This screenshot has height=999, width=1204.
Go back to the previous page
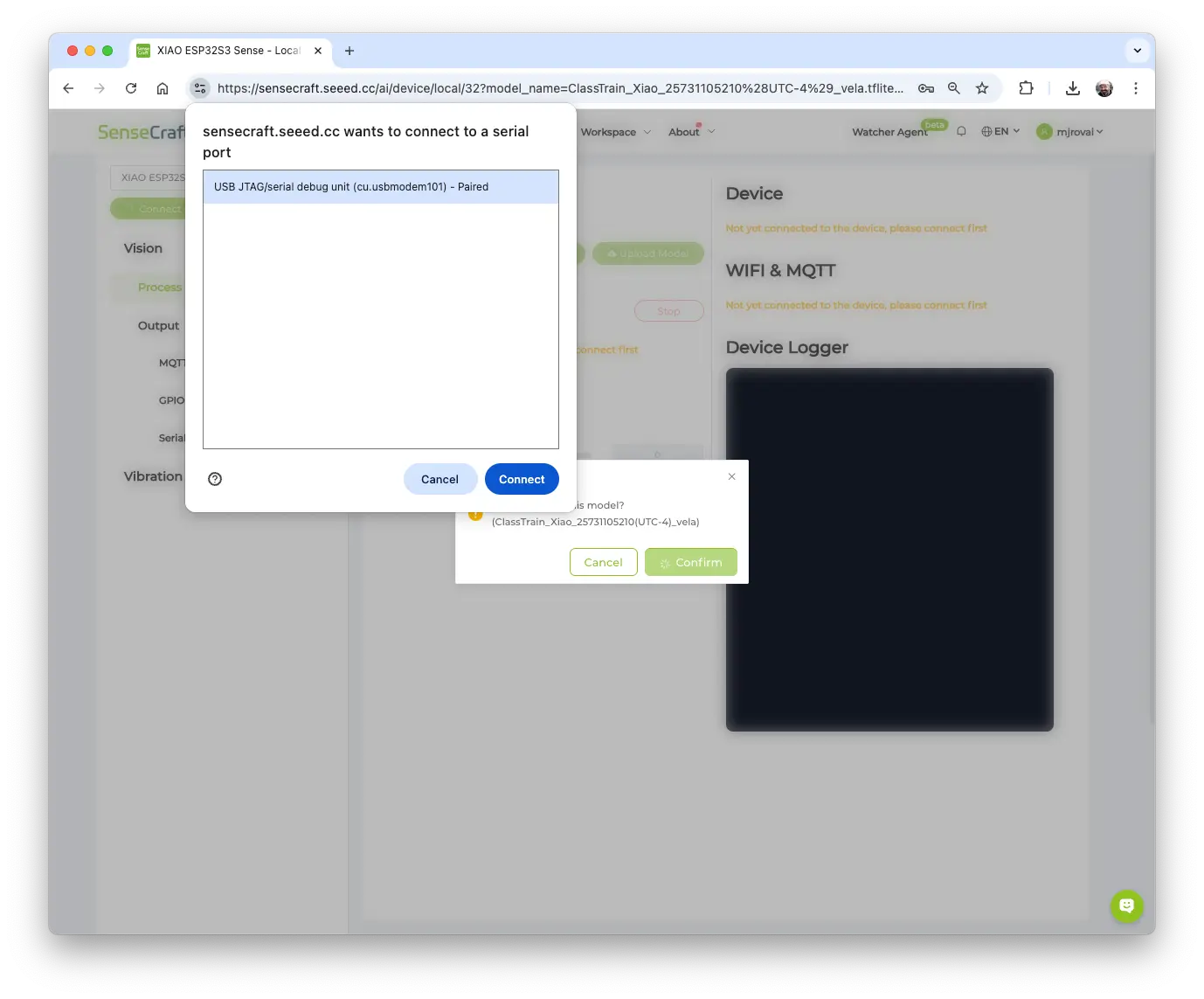click(x=68, y=88)
